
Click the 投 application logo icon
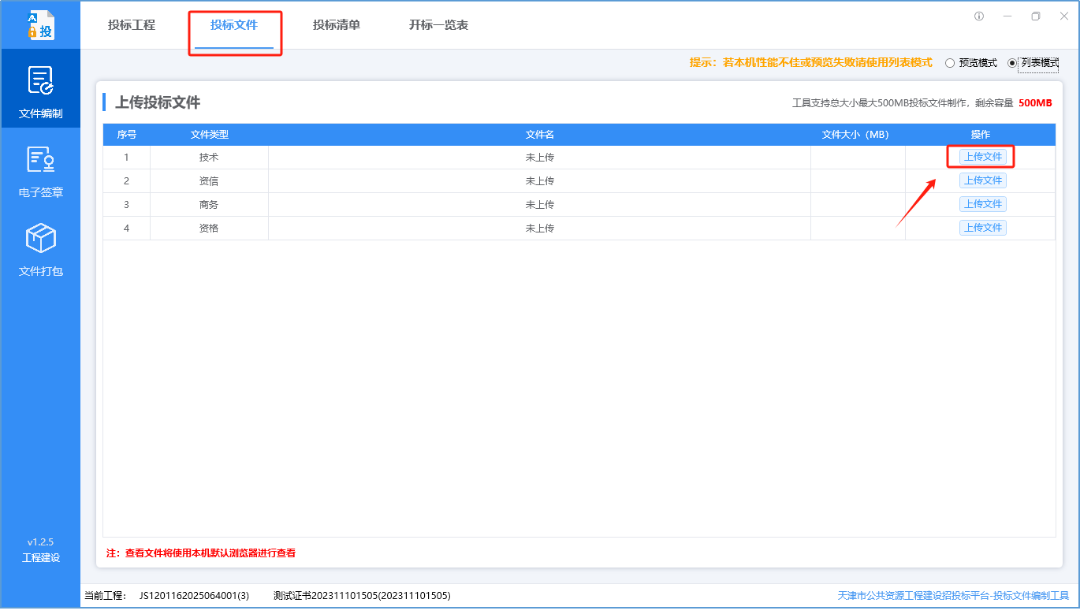[x=40, y=24]
